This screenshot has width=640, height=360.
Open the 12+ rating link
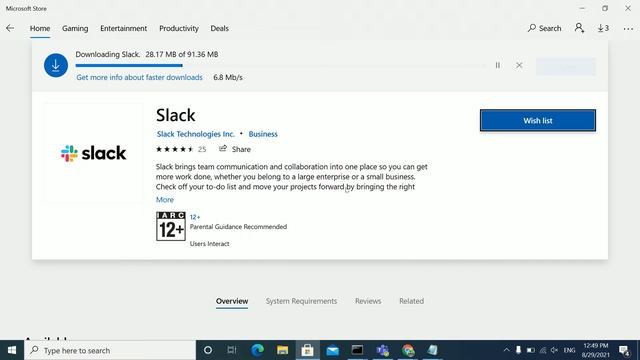coord(195,217)
